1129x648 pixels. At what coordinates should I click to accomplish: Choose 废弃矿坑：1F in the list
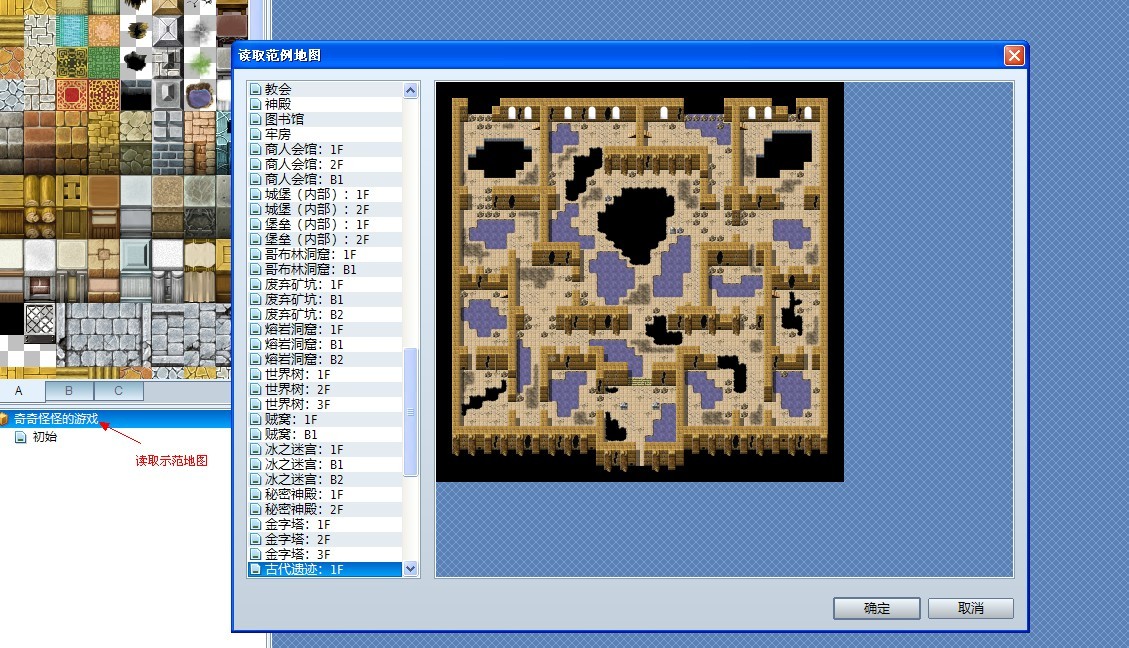[x=325, y=284]
